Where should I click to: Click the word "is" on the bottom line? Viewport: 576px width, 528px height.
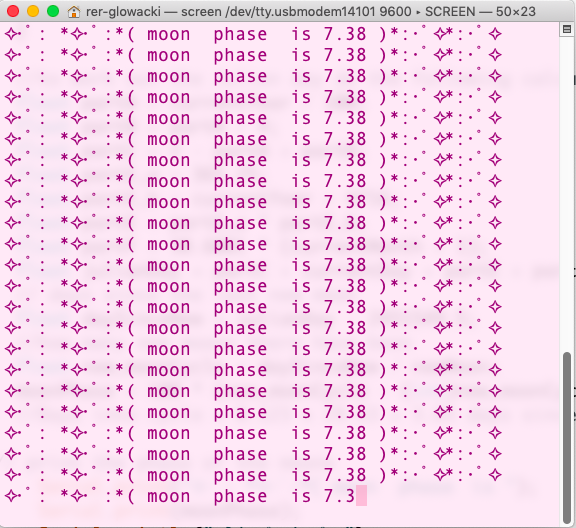click(301, 496)
